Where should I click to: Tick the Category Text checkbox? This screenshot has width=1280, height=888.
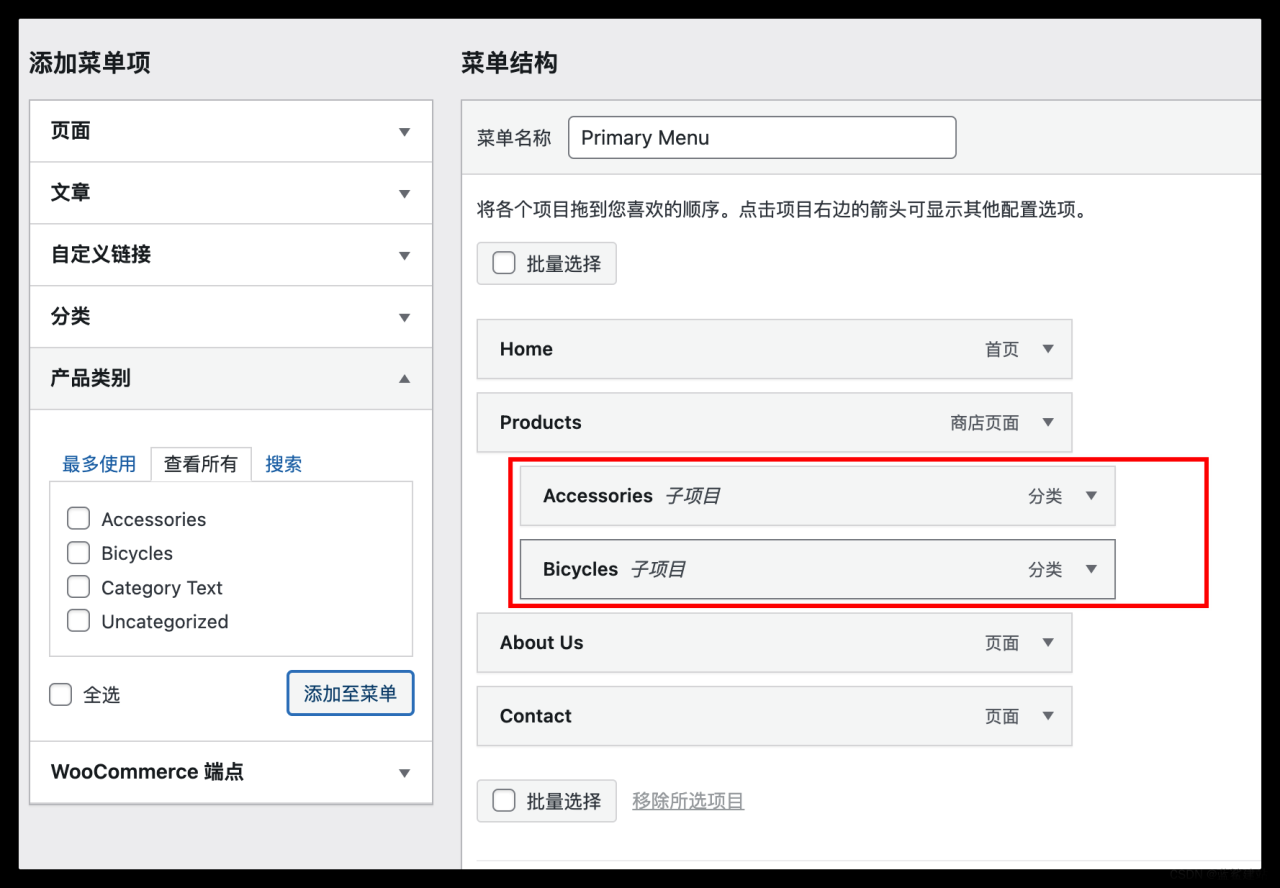(x=78, y=587)
